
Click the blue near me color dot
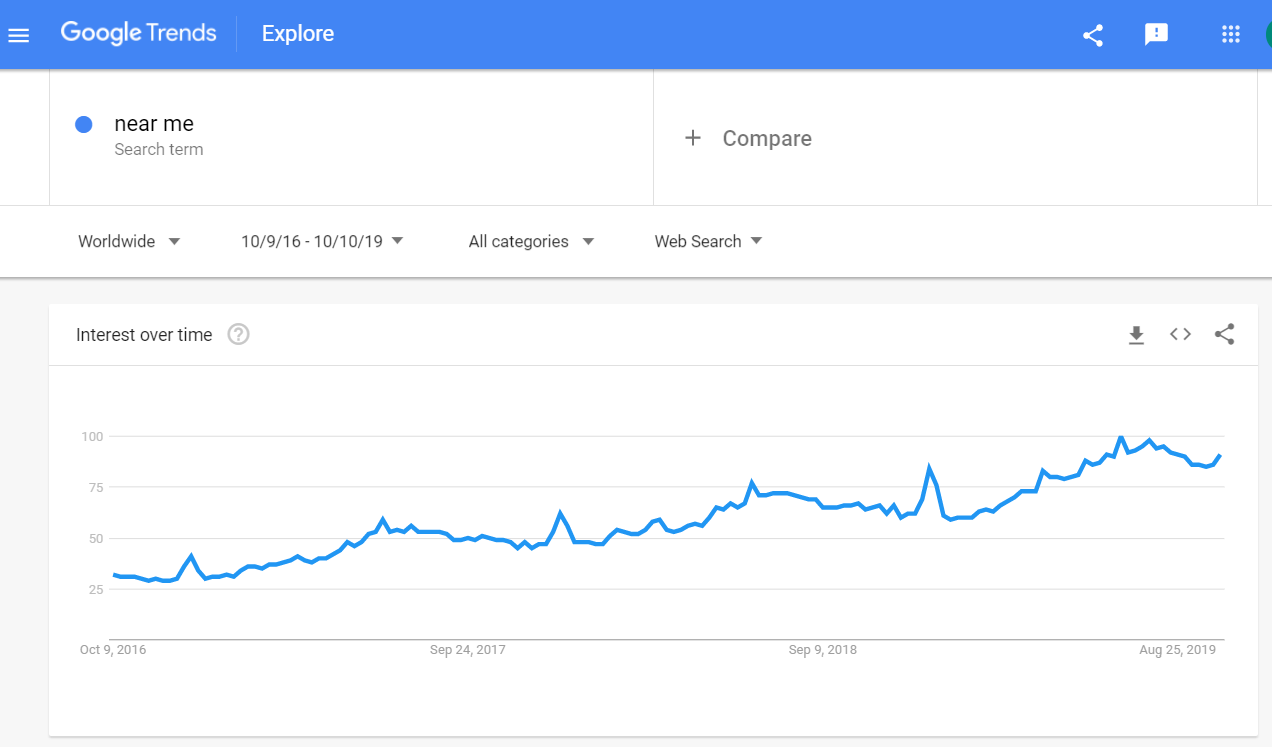(84, 124)
